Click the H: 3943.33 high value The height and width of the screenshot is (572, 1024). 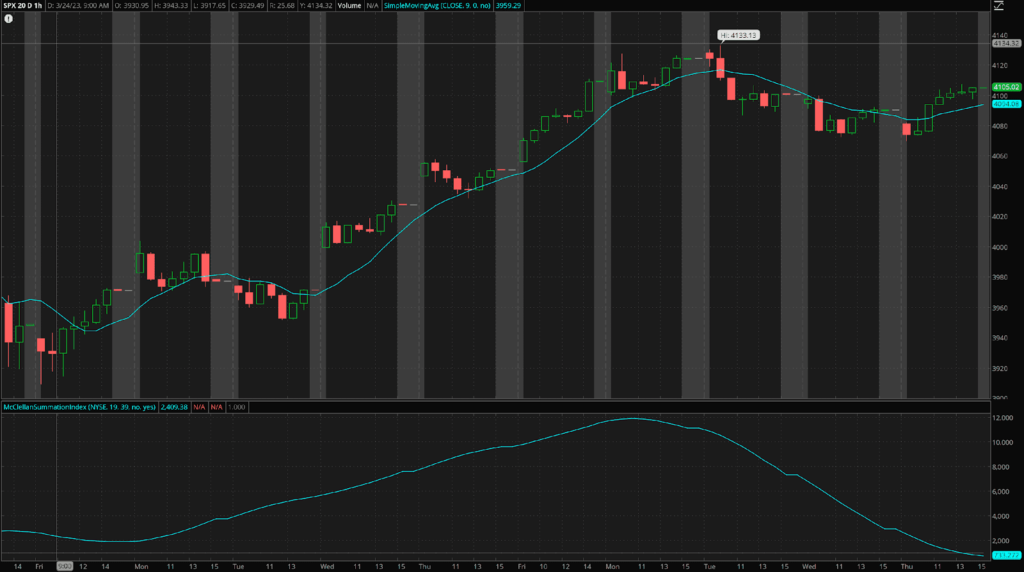(x=171, y=5)
